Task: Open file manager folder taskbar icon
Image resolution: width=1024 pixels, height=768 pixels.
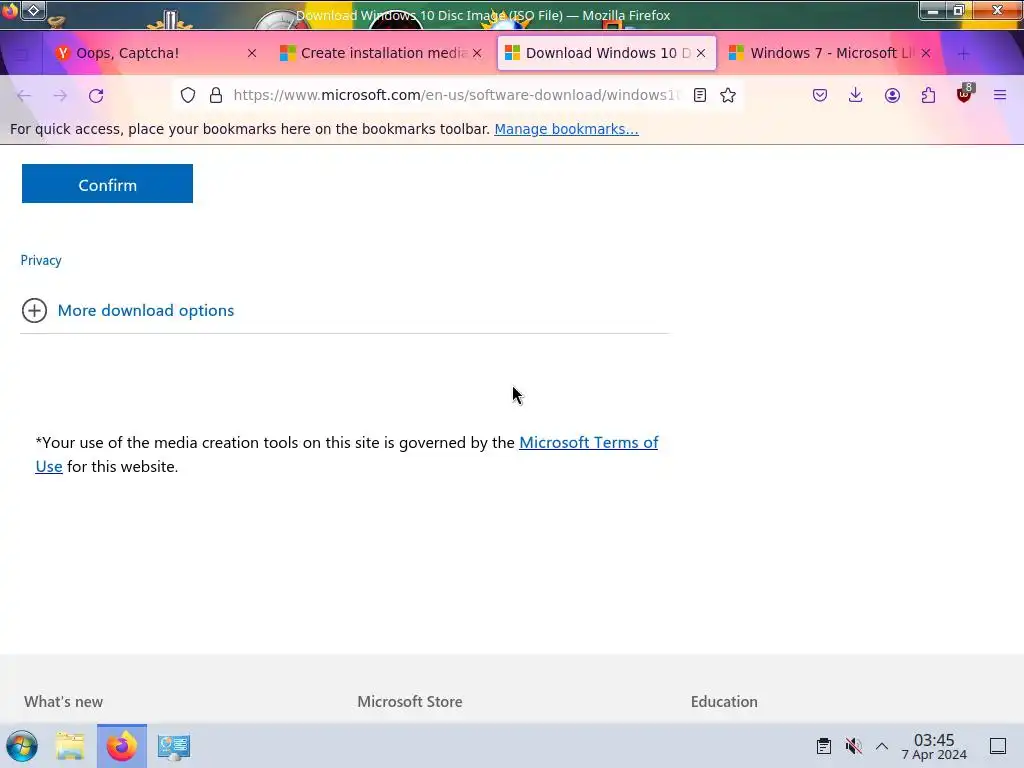Action: pyautogui.click(x=70, y=746)
